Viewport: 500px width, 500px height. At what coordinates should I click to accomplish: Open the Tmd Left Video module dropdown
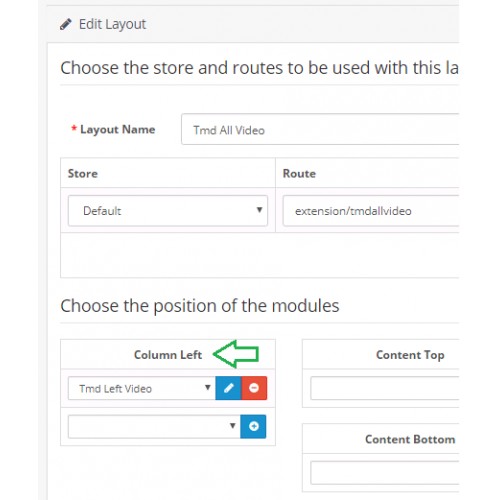pos(142,388)
